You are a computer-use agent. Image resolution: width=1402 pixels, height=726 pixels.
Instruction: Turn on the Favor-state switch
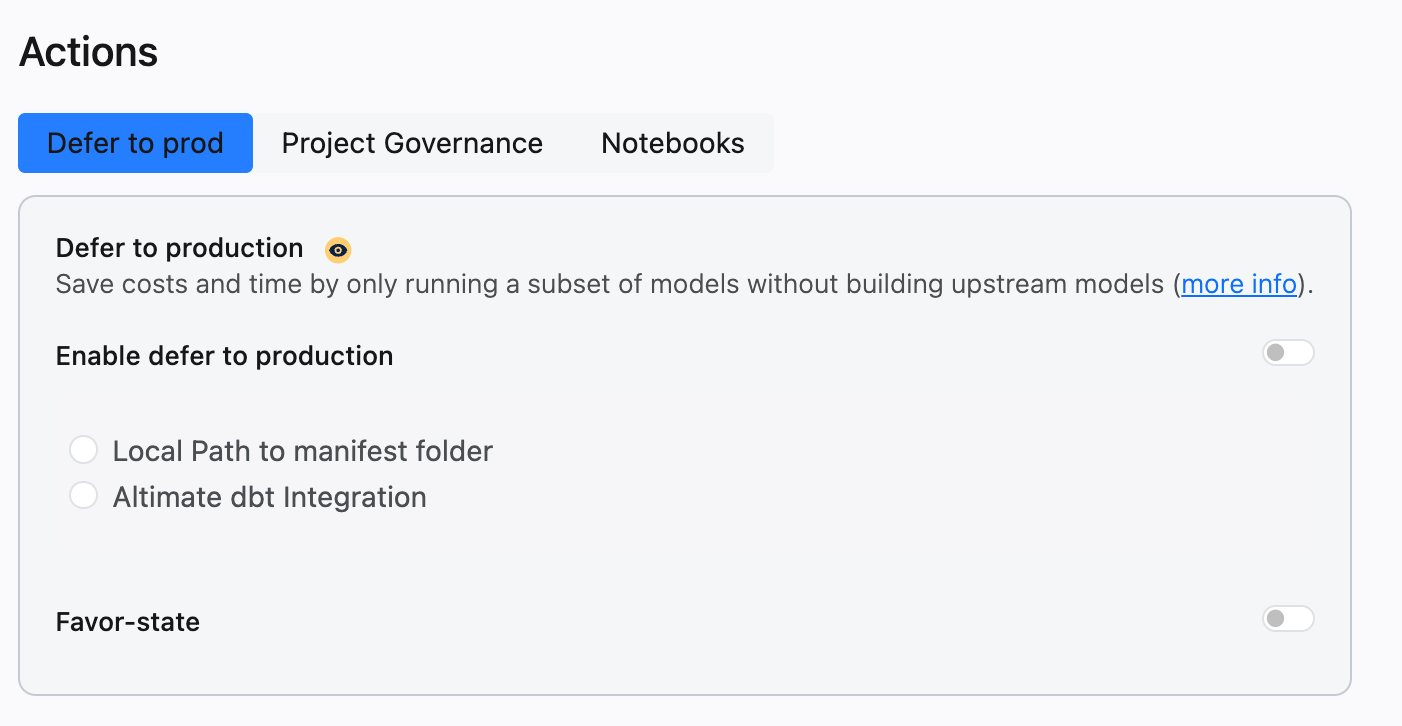pos(1288,619)
